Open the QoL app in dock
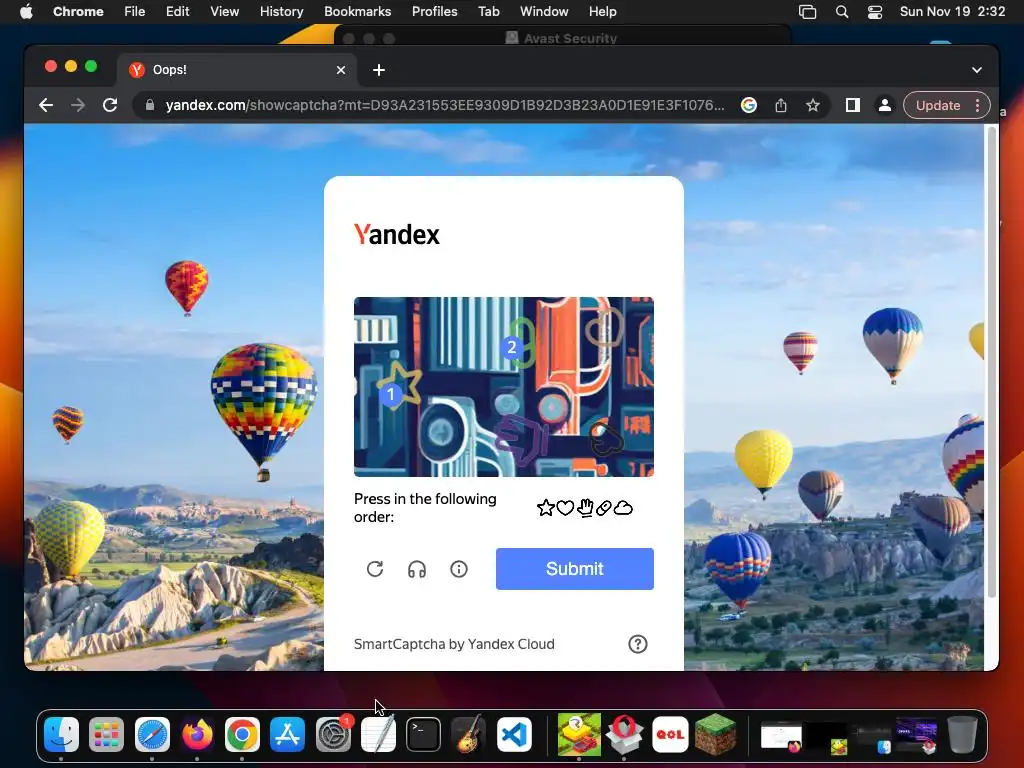This screenshot has width=1024, height=768. click(670, 735)
